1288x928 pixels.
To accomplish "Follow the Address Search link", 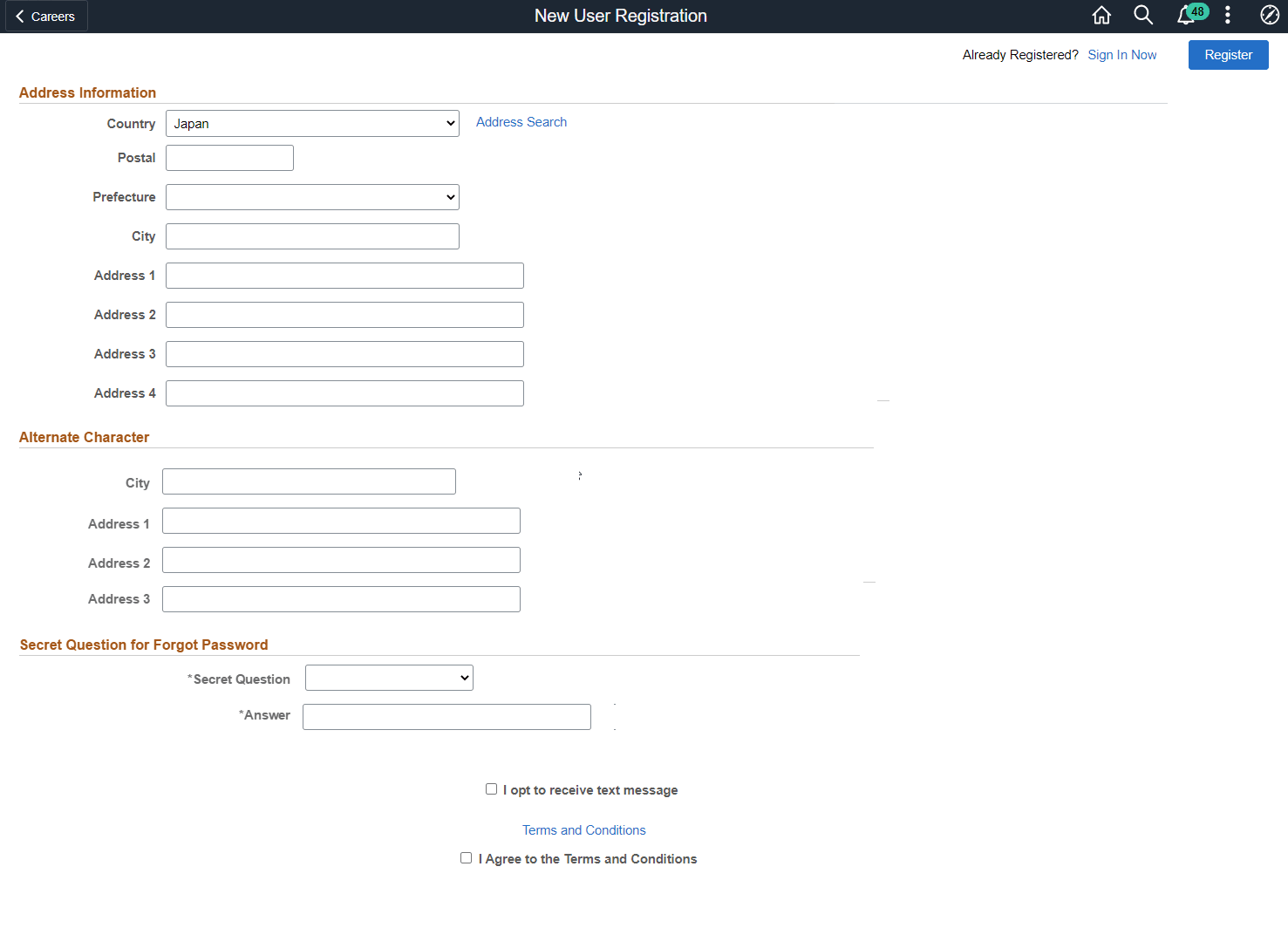I will click(x=521, y=122).
